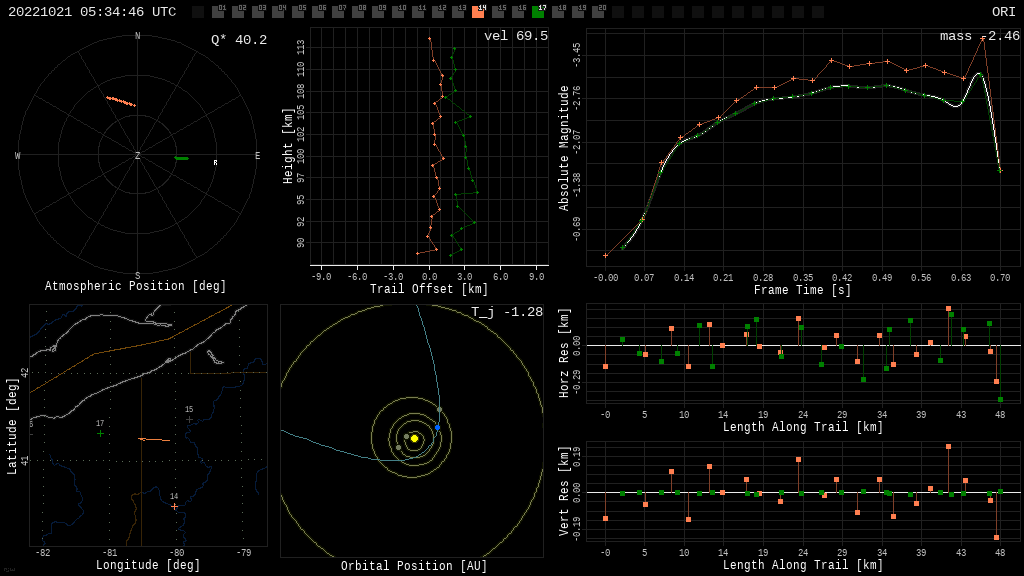Viewport: 1024px width, 576px height.
Task: Select station indicator 04 in top bar
Action: click(x=278, y=11)
